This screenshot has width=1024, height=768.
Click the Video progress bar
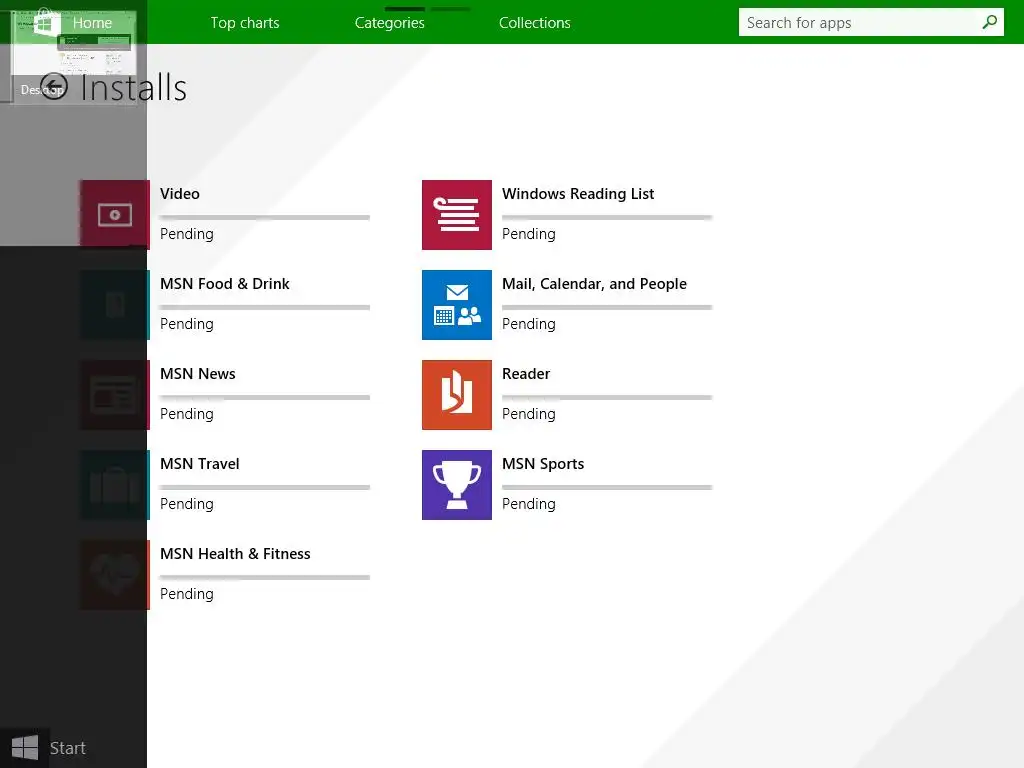[264, 217]
